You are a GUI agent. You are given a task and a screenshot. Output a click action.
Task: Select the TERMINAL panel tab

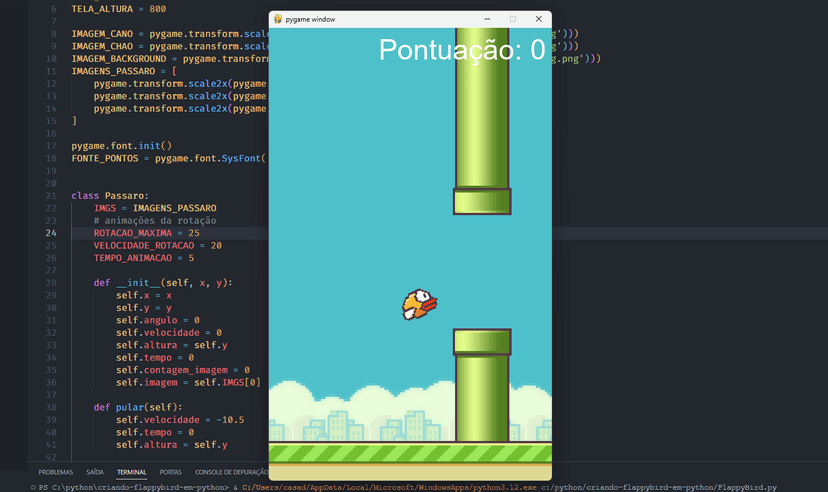coord(131,472)
